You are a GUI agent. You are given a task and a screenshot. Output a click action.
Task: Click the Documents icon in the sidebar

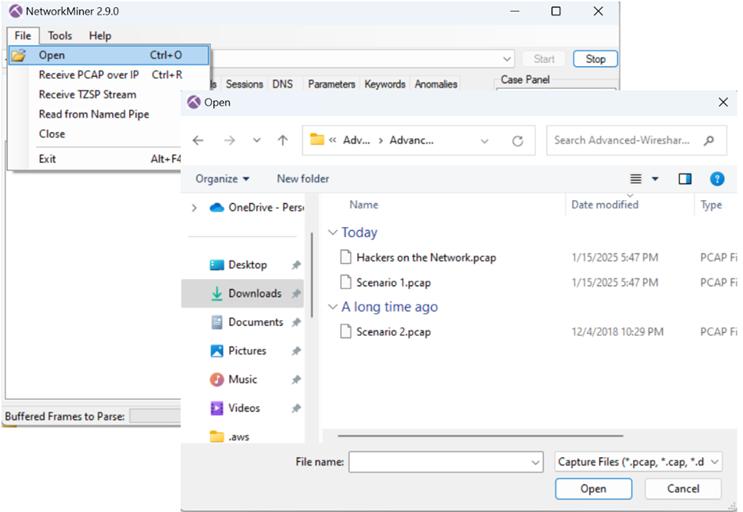click(217, 322)
